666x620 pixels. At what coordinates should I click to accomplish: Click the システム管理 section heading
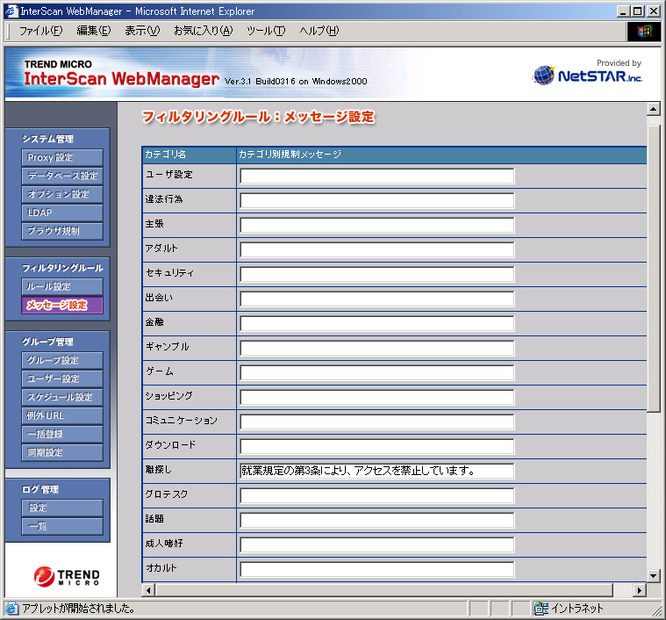[x=48, y=139]
